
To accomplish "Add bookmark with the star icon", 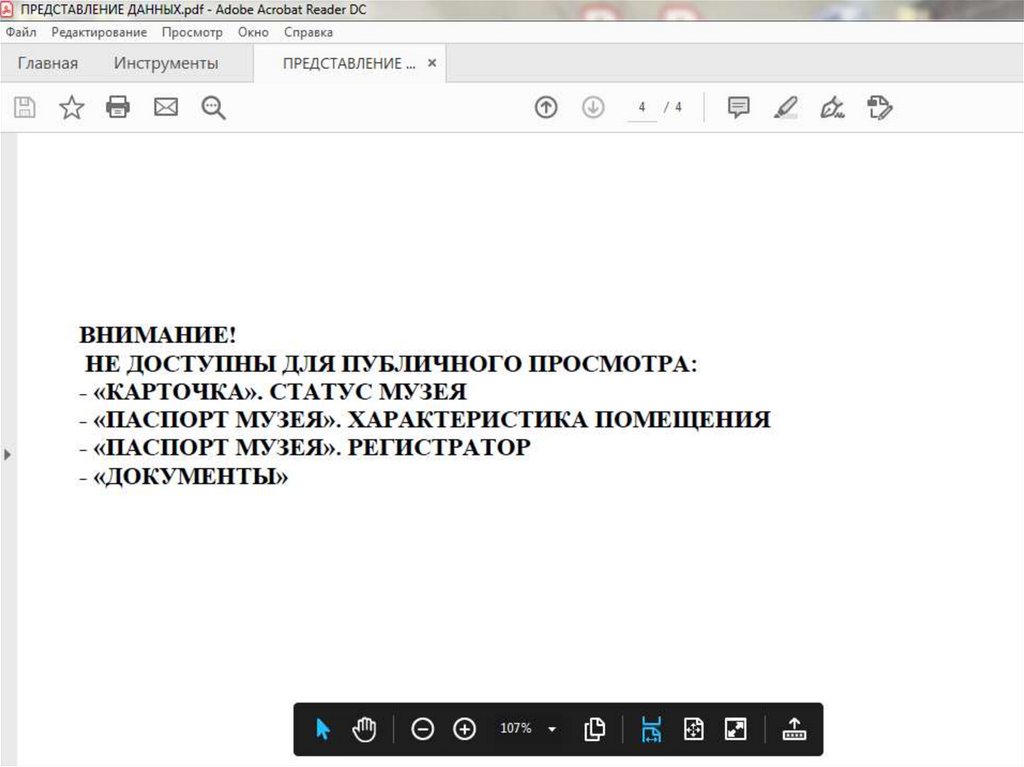I will click(72, 107).
